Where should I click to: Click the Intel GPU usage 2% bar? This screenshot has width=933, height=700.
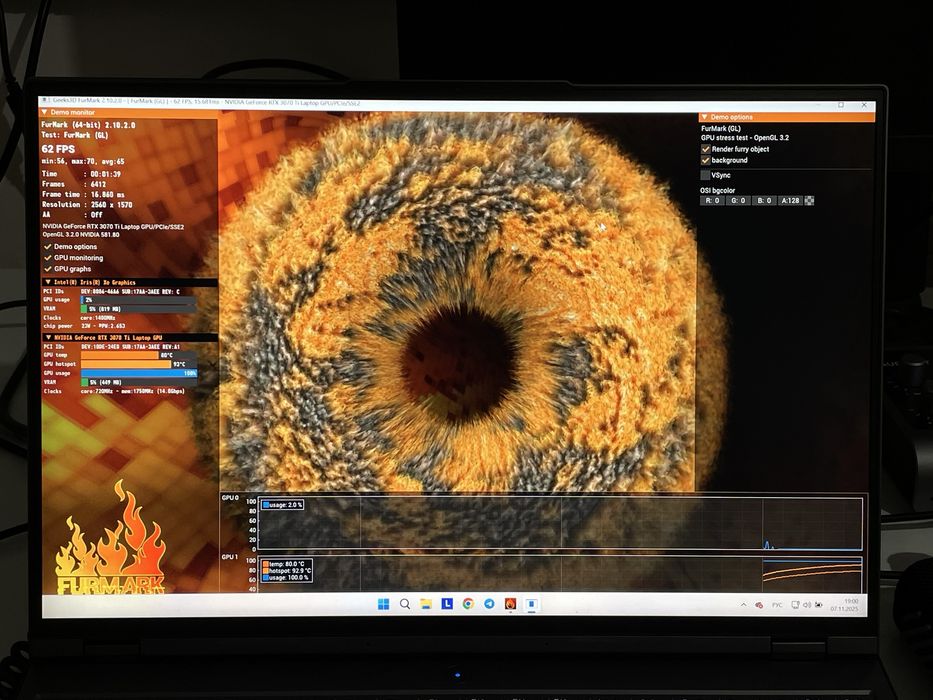point(139,300)
